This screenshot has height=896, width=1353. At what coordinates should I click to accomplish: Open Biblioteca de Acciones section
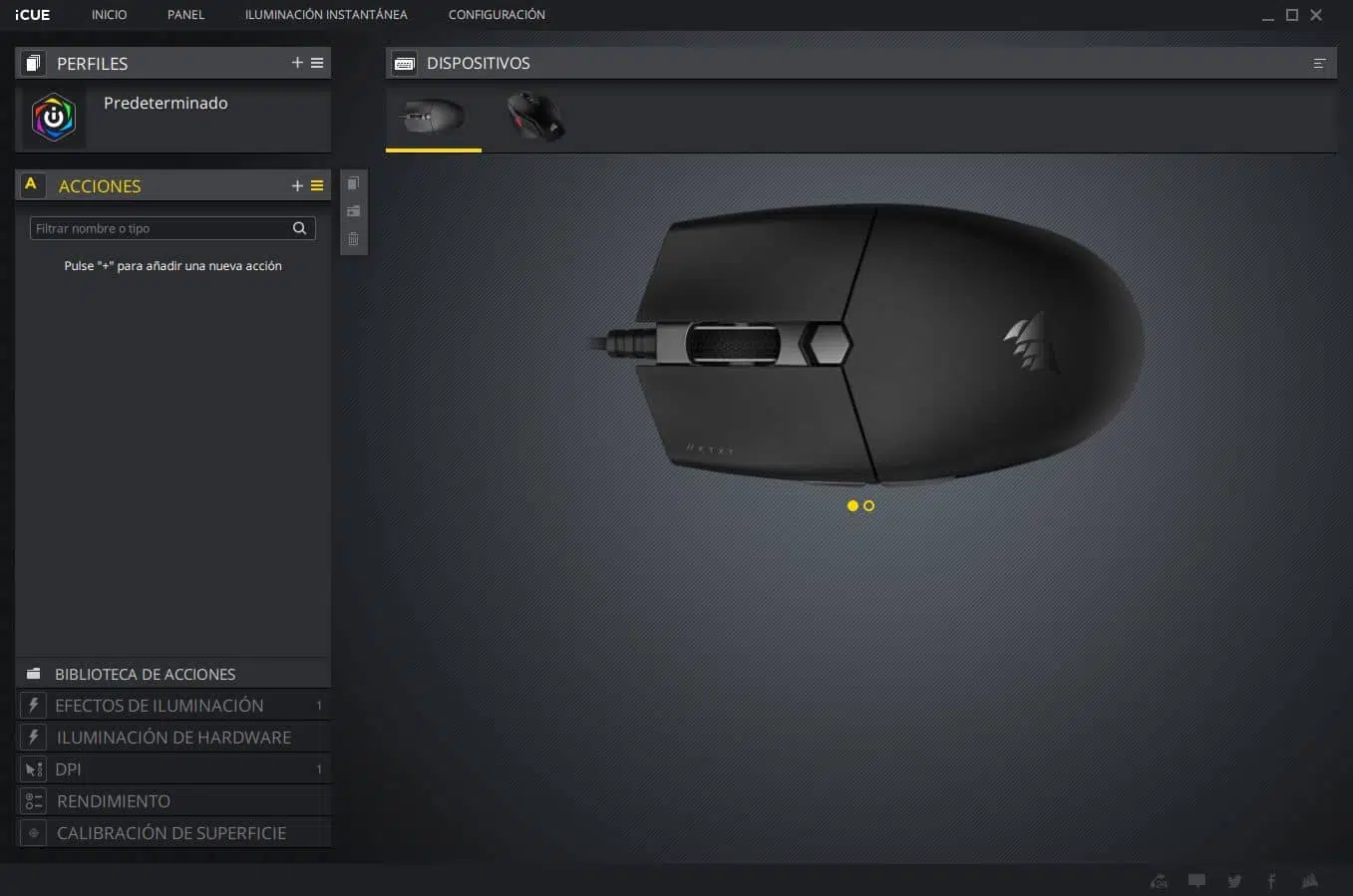pos(174,674)
